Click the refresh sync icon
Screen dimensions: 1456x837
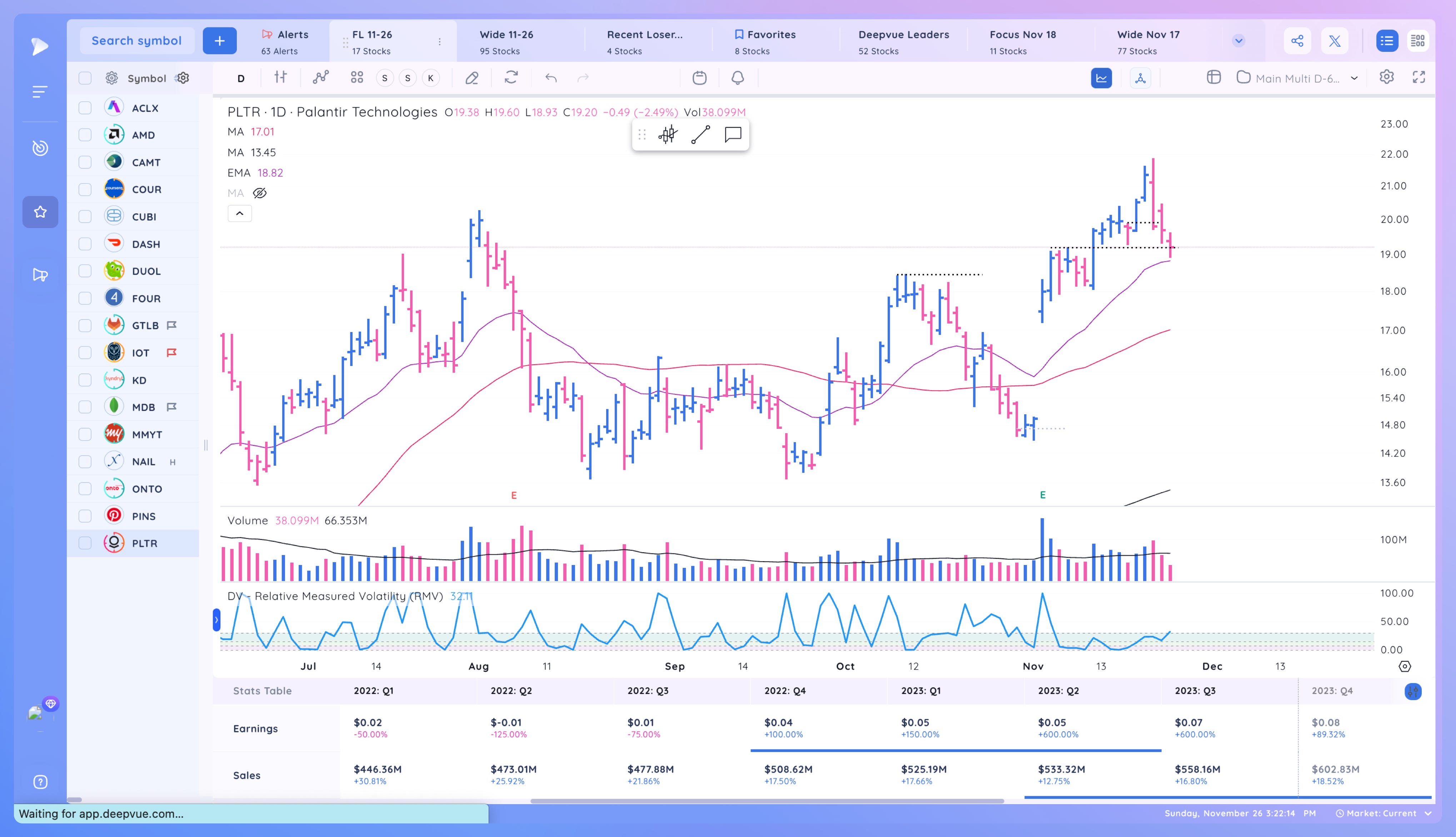(x=511, y=77)
